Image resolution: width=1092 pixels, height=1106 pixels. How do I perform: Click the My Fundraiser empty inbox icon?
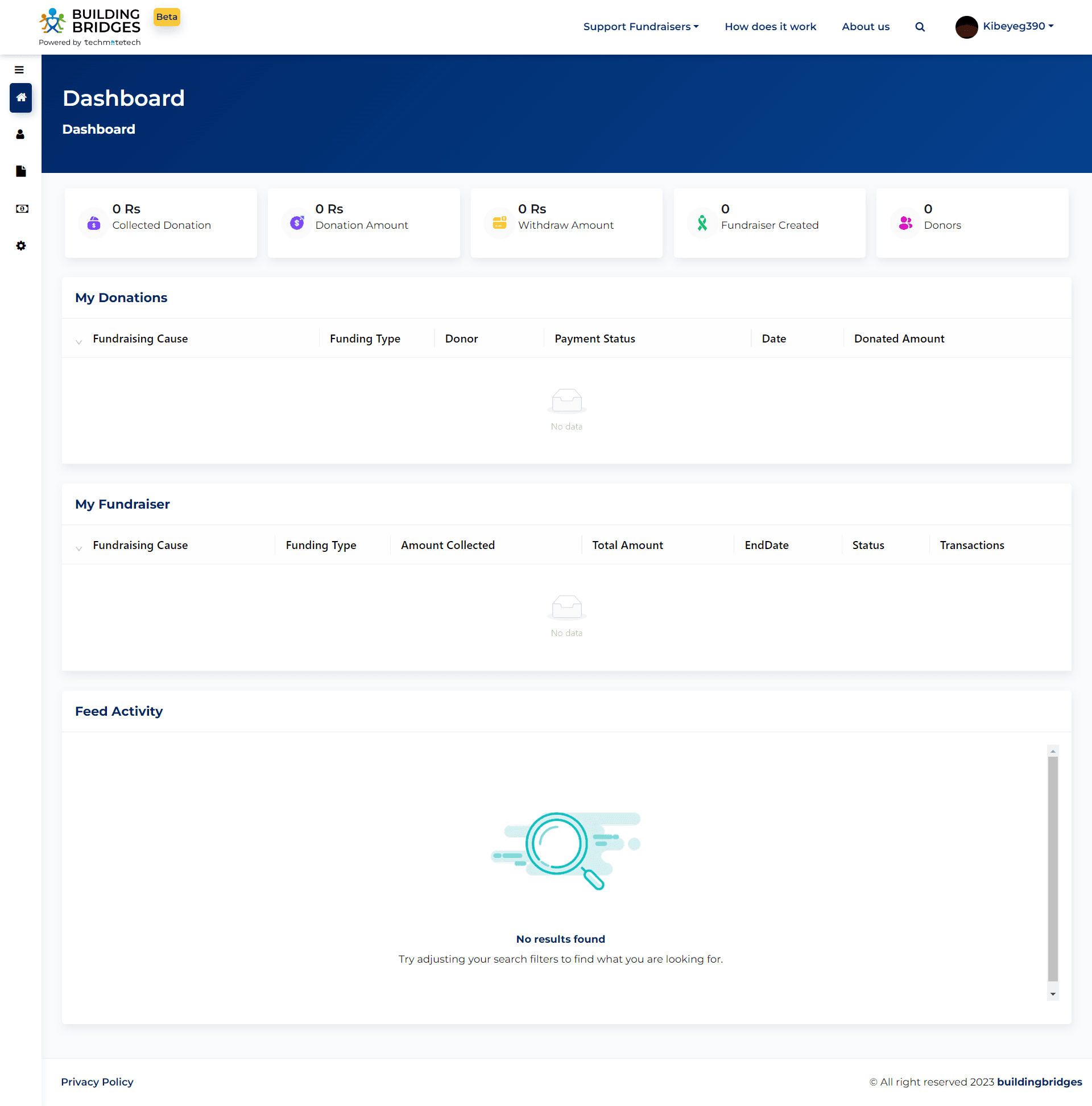566,608
